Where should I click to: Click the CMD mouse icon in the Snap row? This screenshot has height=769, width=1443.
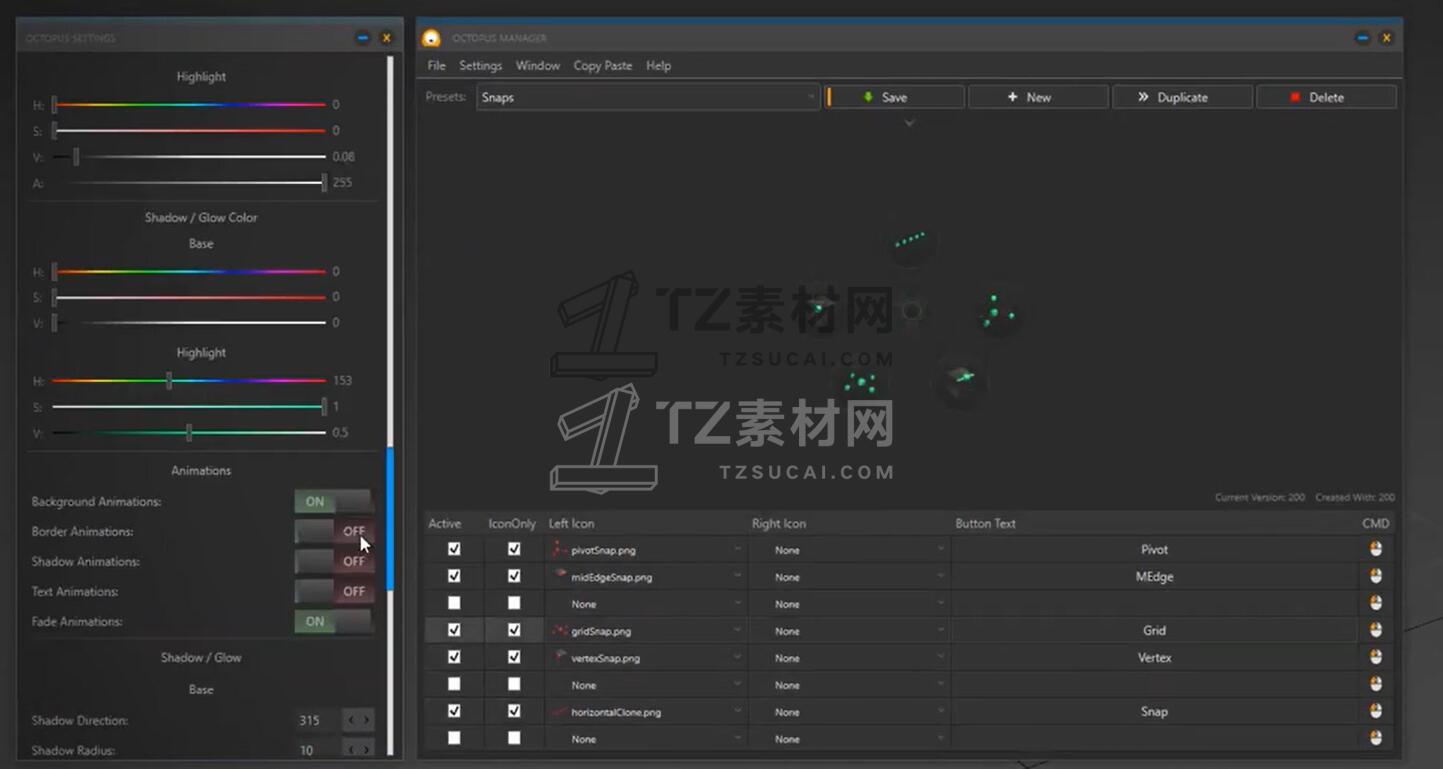(1375, 711)
